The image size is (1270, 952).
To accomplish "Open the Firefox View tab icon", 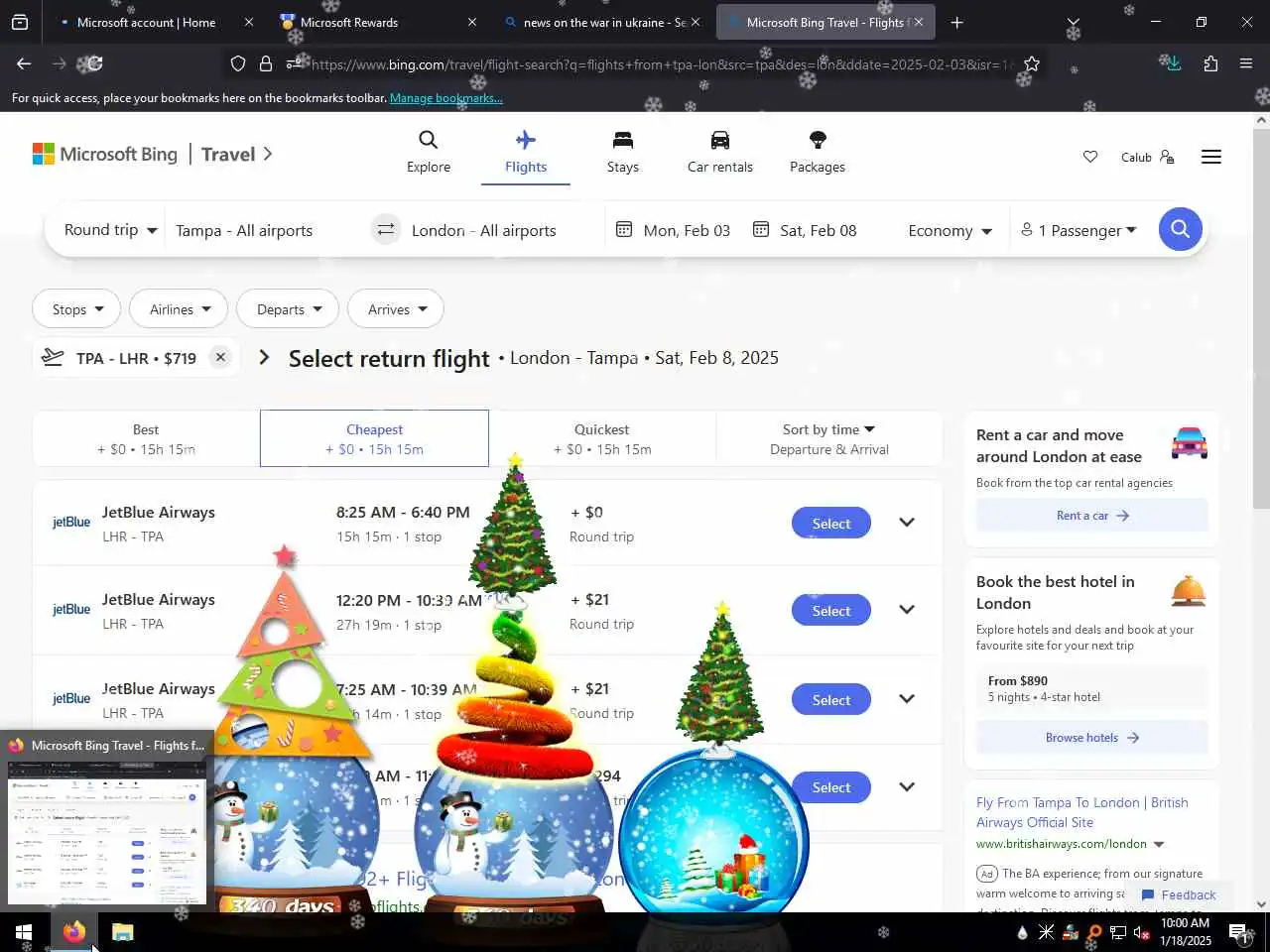I will [x=20, y=22].
